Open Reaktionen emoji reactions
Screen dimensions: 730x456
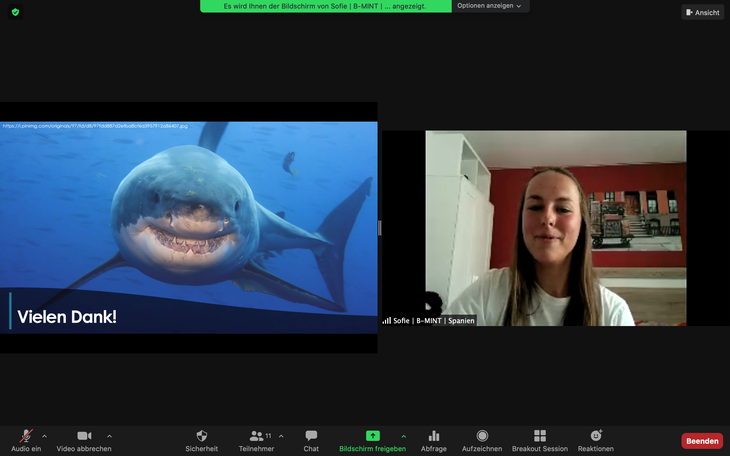pyautogui.click(x=596, y=437)
